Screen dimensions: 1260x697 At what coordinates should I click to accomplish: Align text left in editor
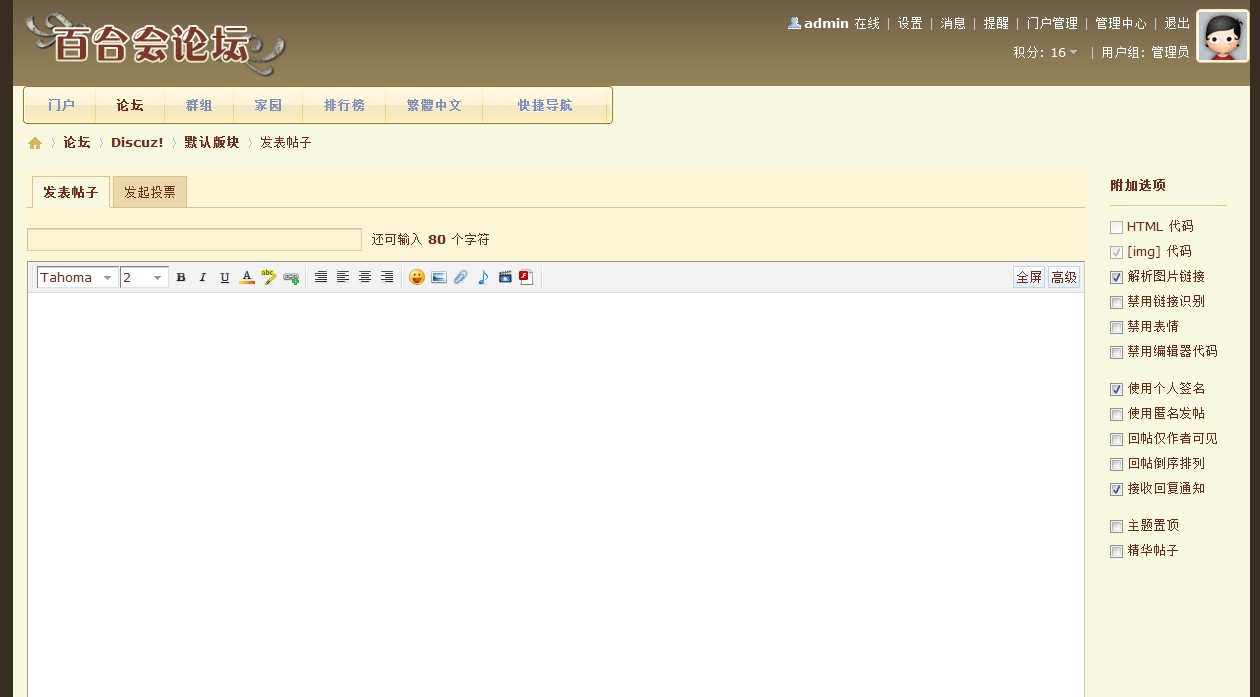point(343,277)
